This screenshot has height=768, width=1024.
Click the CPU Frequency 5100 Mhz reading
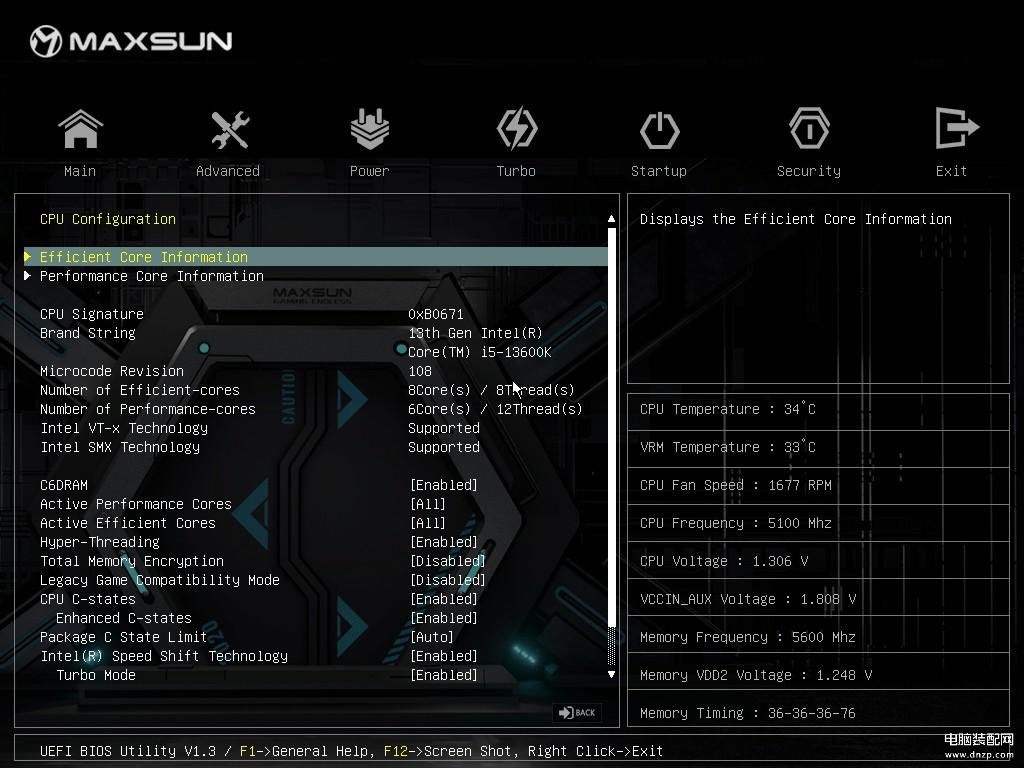click(735, 523)
